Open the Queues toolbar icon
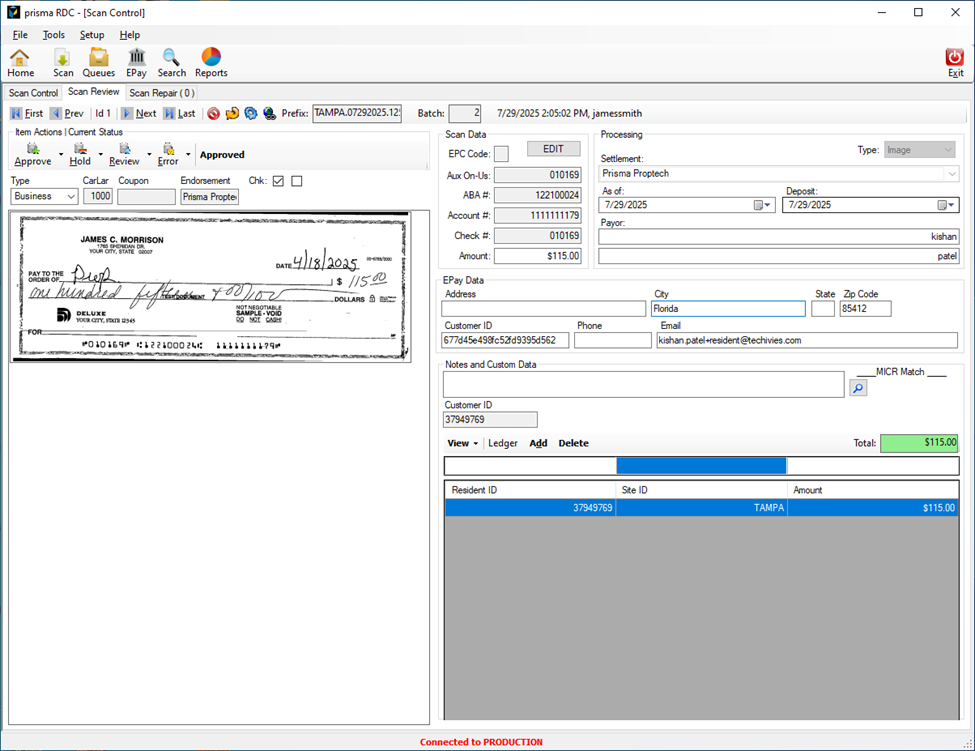This screenshot has width=975, height=751. 98,62
